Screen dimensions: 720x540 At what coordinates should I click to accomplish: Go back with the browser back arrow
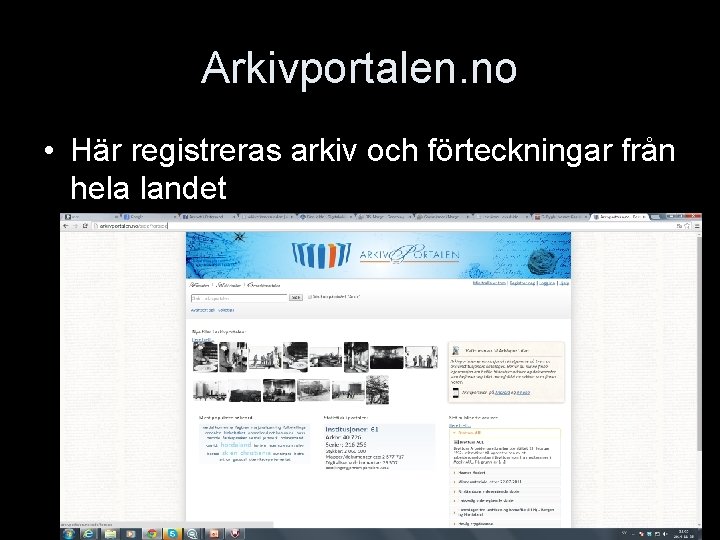(65, 226)
